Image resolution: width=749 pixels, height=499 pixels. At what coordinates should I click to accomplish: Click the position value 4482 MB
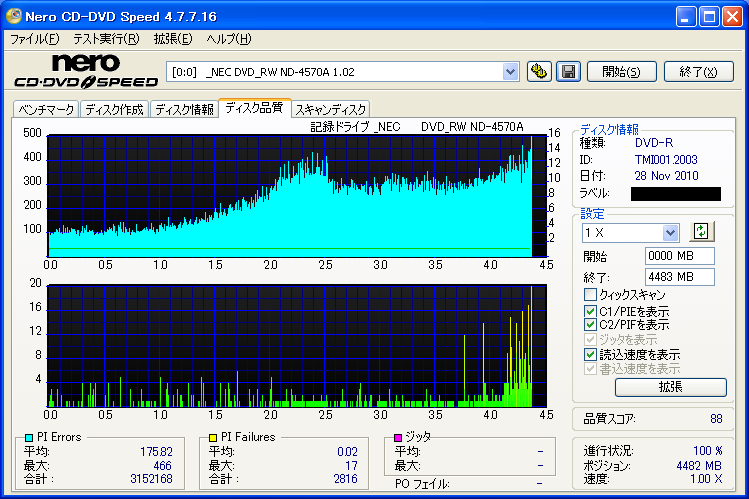(699, 466)
